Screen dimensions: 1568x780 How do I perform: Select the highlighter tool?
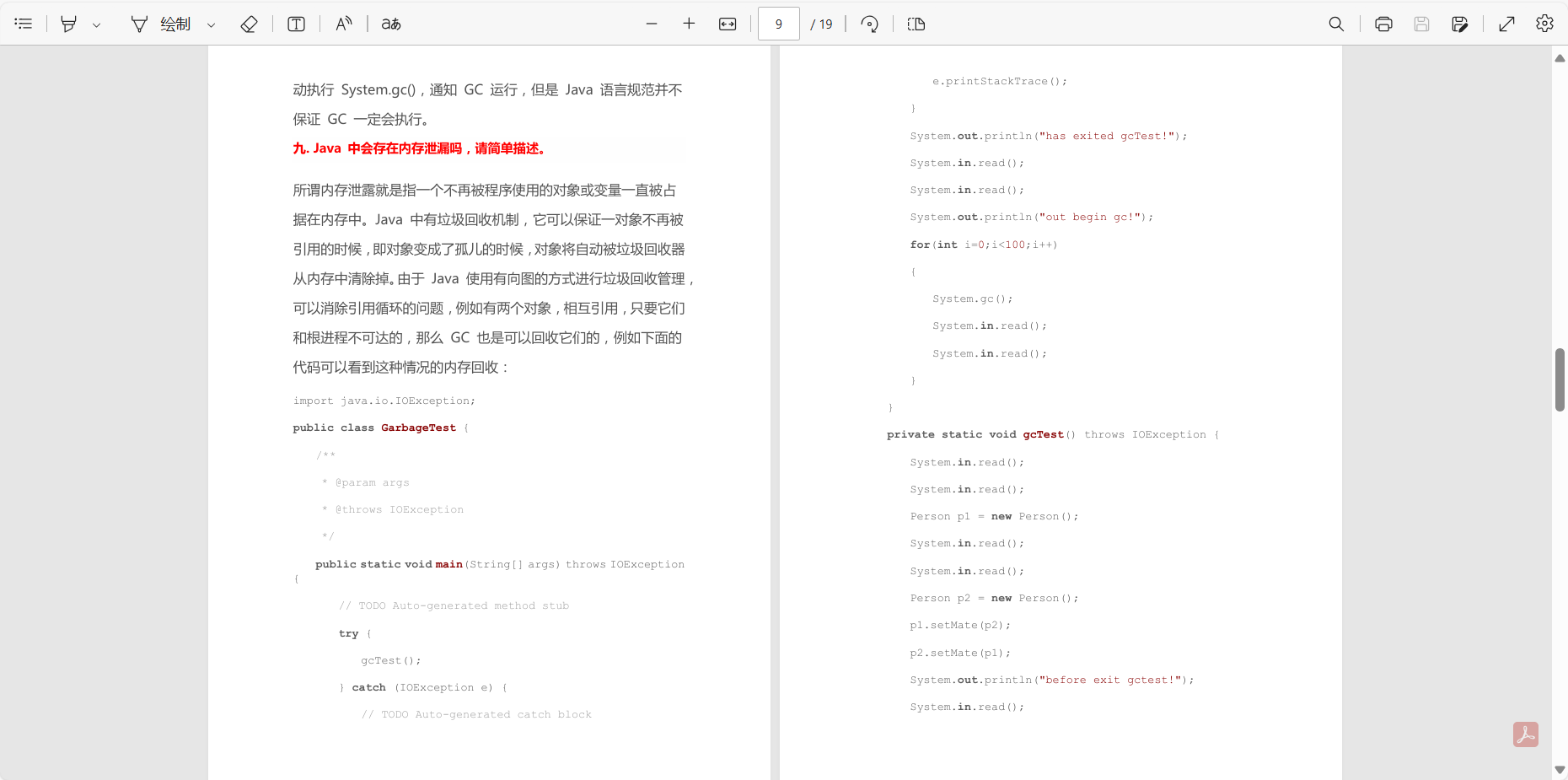[69, 24]
